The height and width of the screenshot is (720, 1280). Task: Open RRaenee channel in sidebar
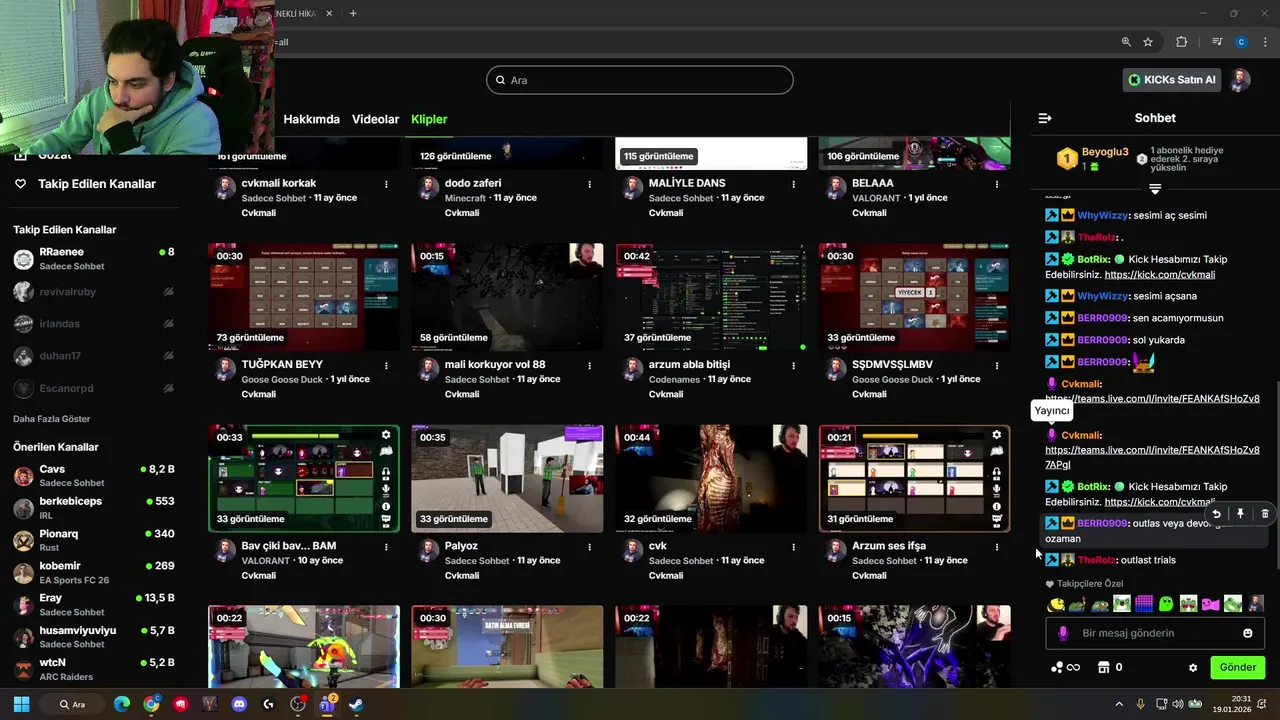[94, 259]
